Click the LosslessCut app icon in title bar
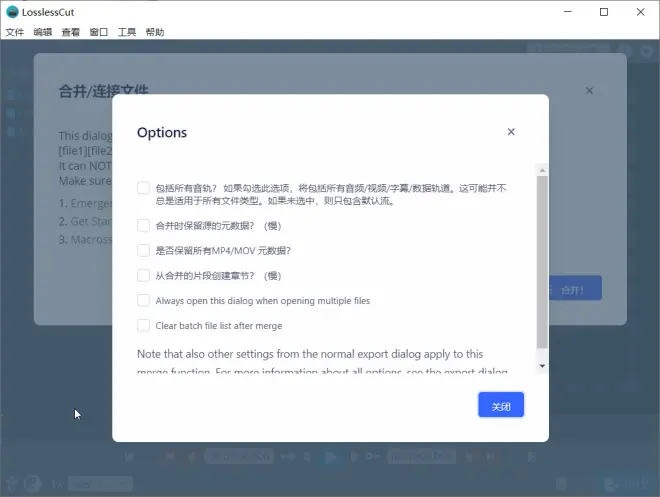 click(x=13, y=12)
